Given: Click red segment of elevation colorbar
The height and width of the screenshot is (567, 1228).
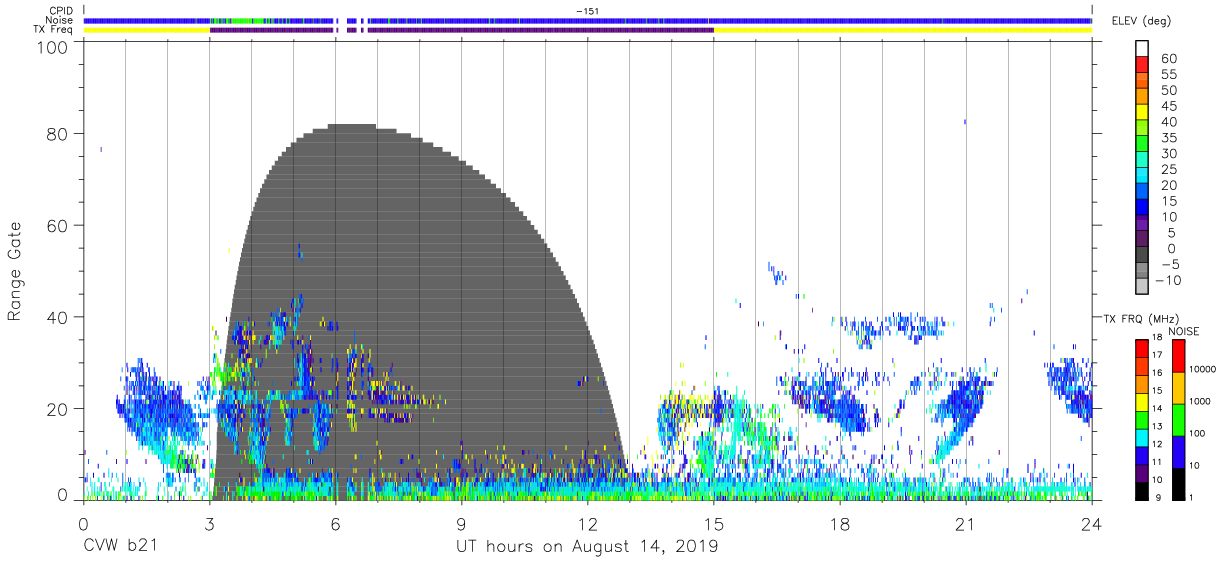Looking at the screenshot, I should (x=1141, y=65).
